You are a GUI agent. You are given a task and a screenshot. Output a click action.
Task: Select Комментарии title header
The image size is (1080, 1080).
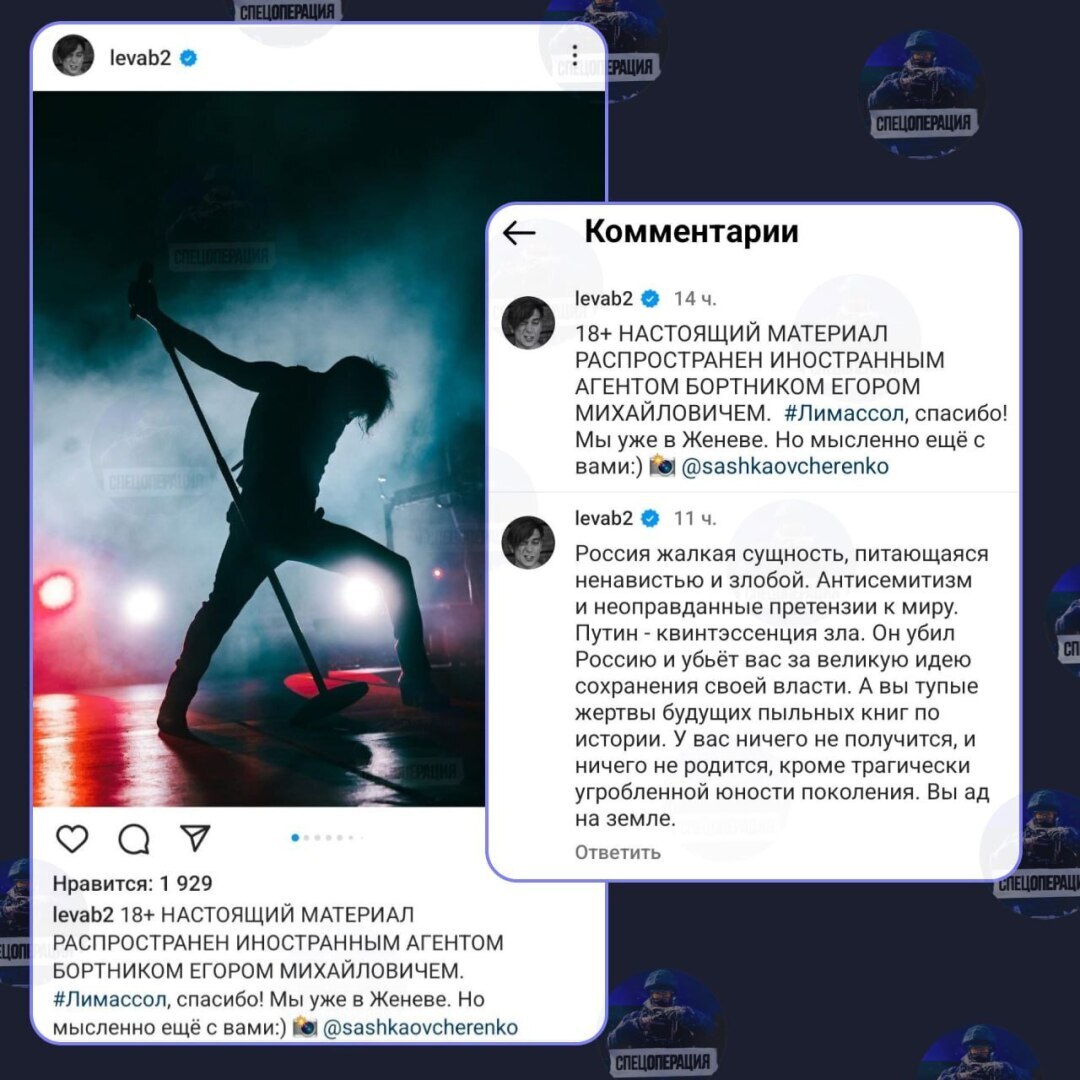coord(692,231)
